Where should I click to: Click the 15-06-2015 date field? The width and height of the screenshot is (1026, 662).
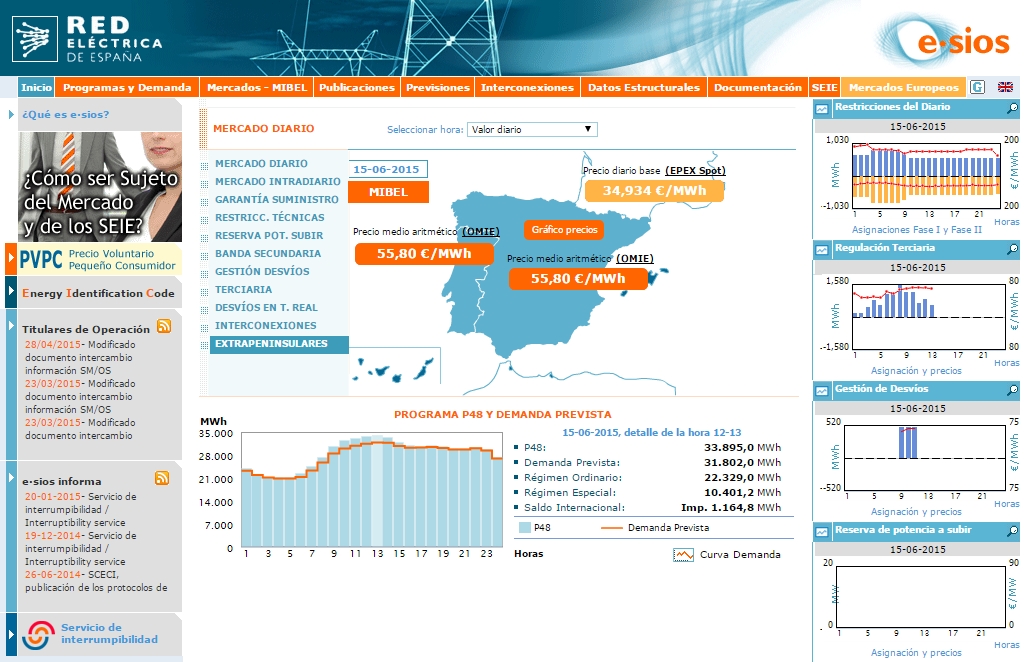[x=387, y=169]
